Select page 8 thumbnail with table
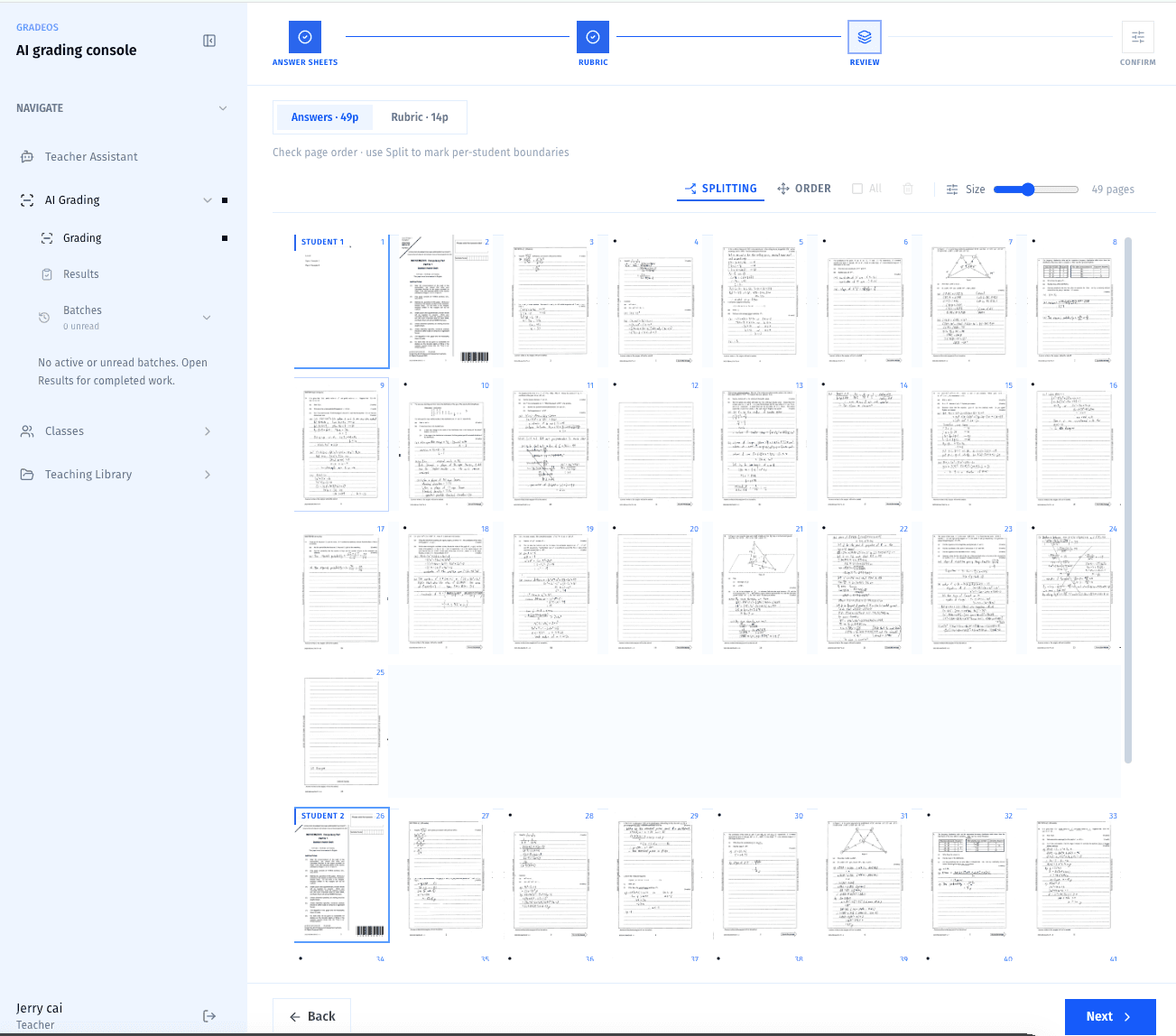 1074,301
